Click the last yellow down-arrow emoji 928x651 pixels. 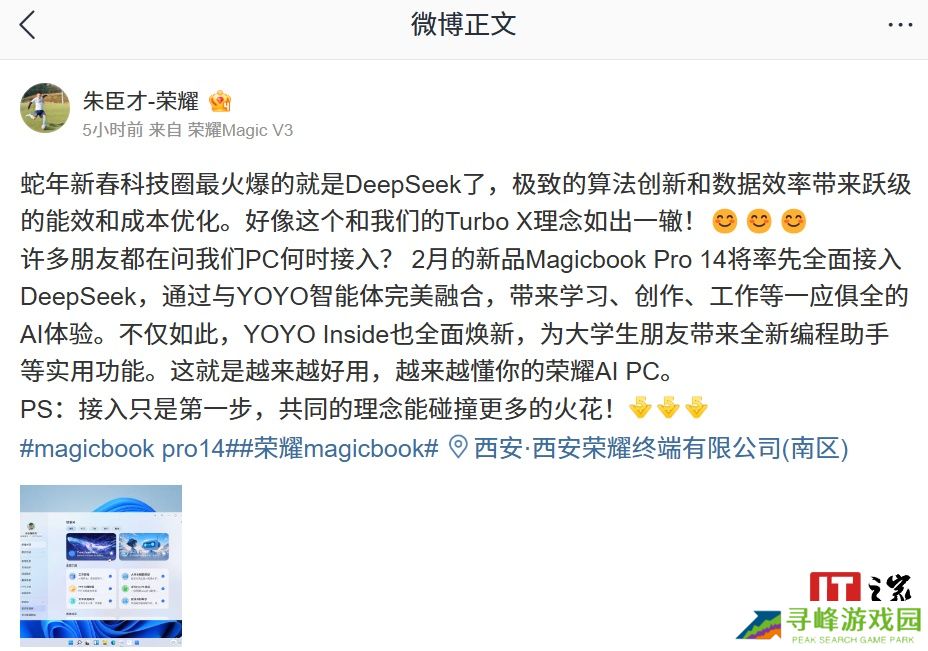point(696,407)
